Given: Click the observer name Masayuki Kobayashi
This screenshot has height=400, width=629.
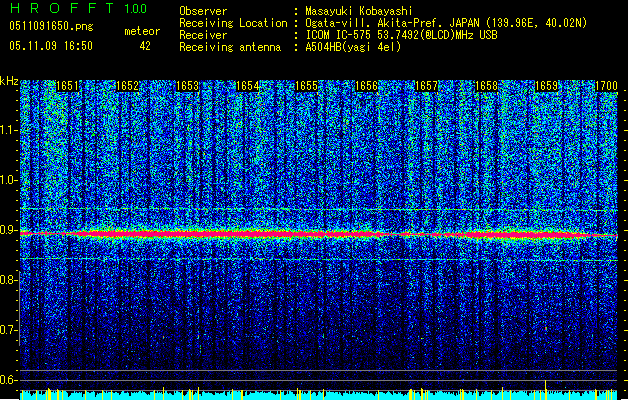Looking at the screenshot, I should click(x=360, y=11).
